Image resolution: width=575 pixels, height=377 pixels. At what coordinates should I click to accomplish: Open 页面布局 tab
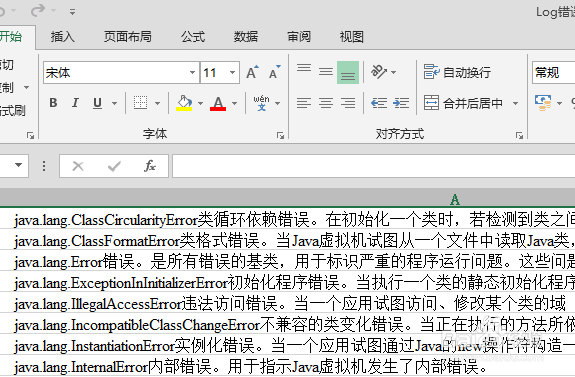tap(128, 37)
